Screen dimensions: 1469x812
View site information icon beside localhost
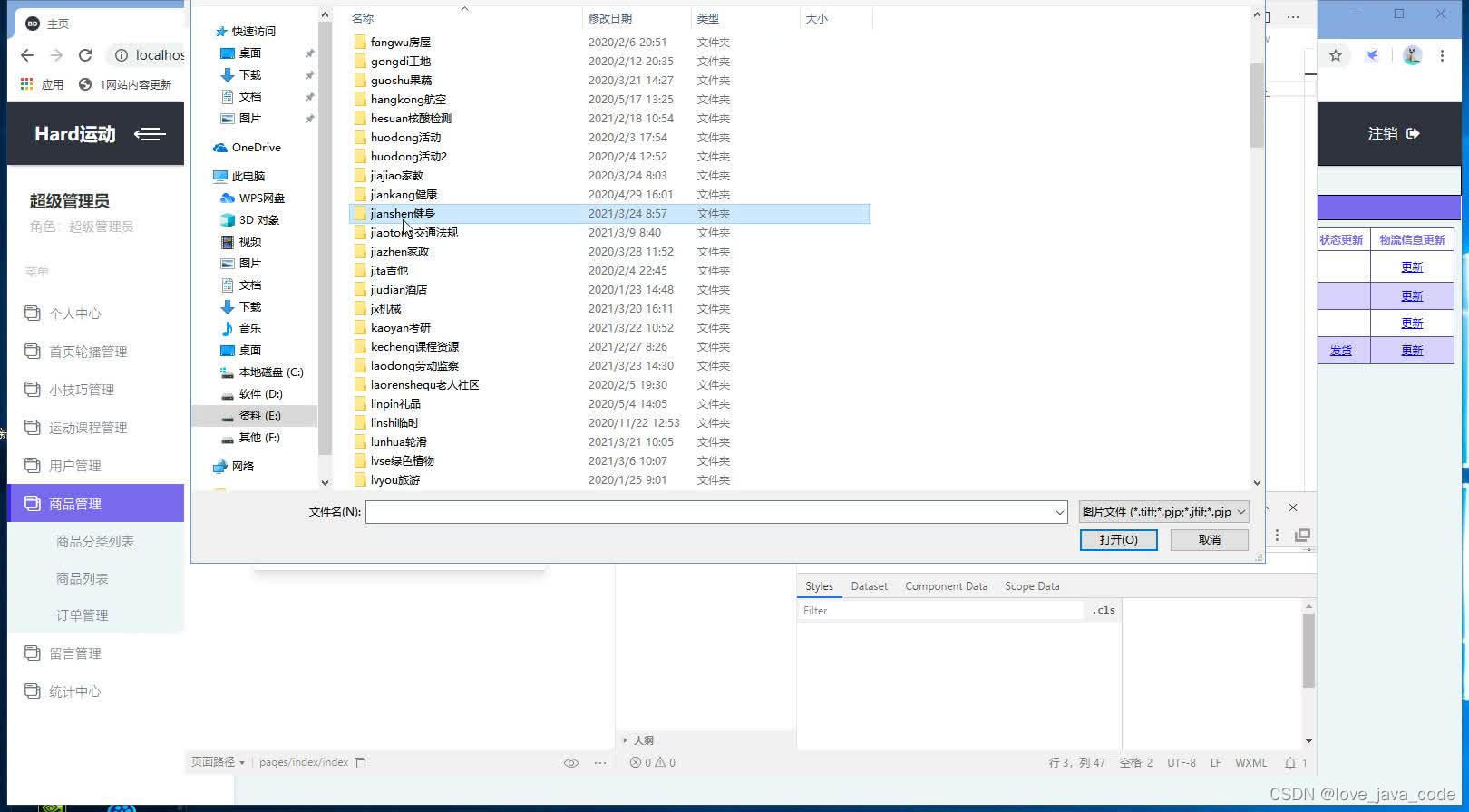(121, 55)
